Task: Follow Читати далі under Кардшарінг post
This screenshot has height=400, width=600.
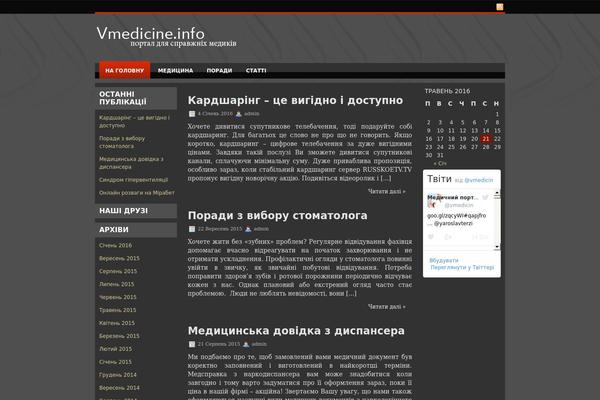Action: pyautogui.click(x=386, y=191)
